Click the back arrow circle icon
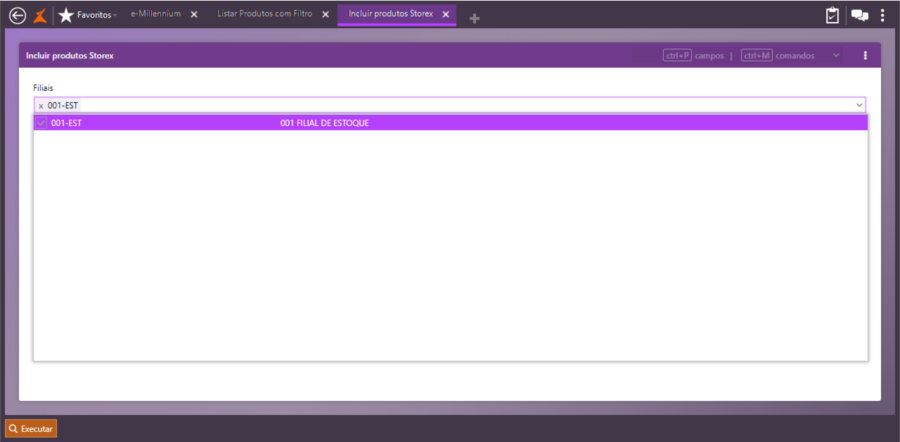Viewport: 900px width, 442px height. tap(18, 15)
